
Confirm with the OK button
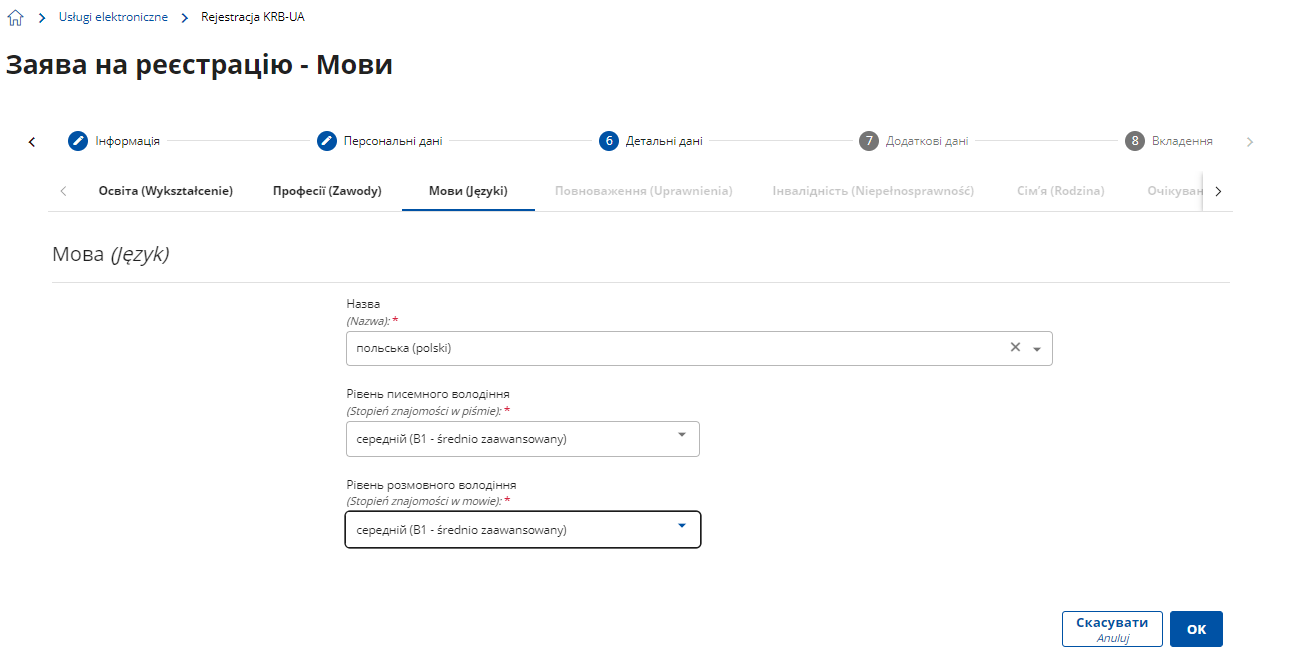click(x=1196, y=629)
